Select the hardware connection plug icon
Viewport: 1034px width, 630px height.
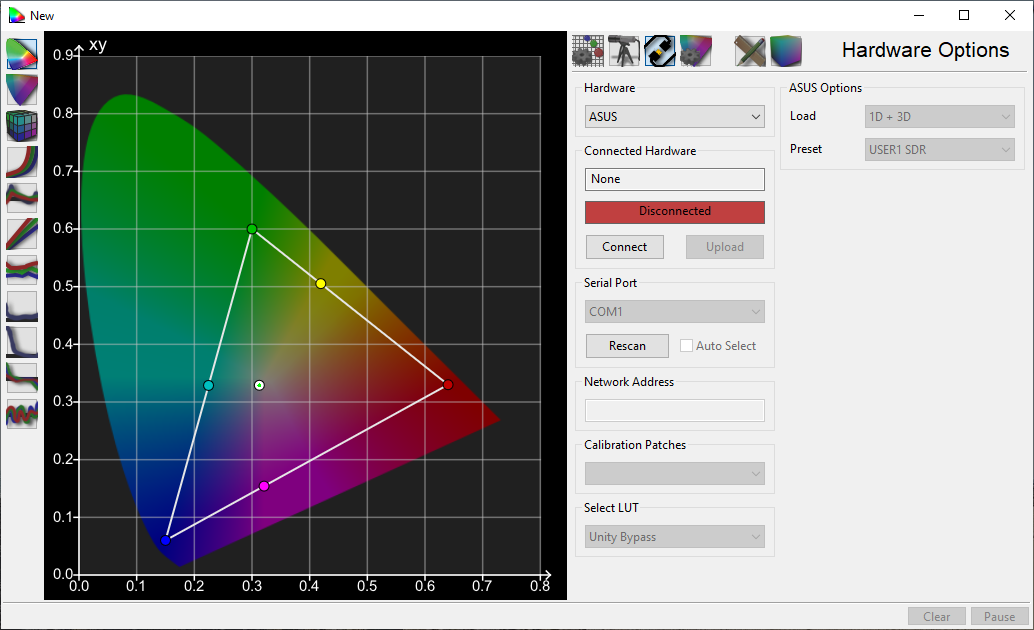coord(660,50)
